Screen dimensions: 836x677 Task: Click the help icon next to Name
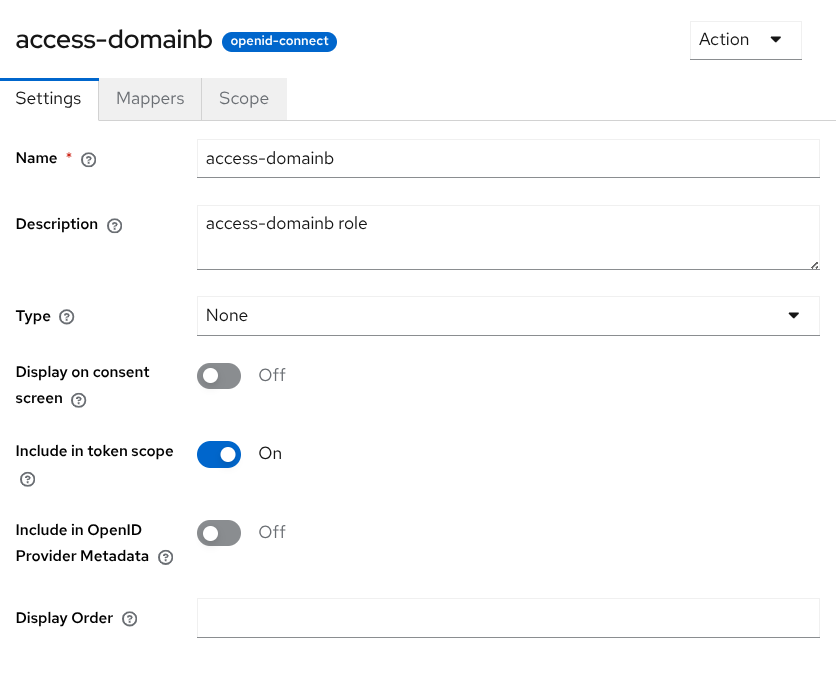tap(88, 159)
